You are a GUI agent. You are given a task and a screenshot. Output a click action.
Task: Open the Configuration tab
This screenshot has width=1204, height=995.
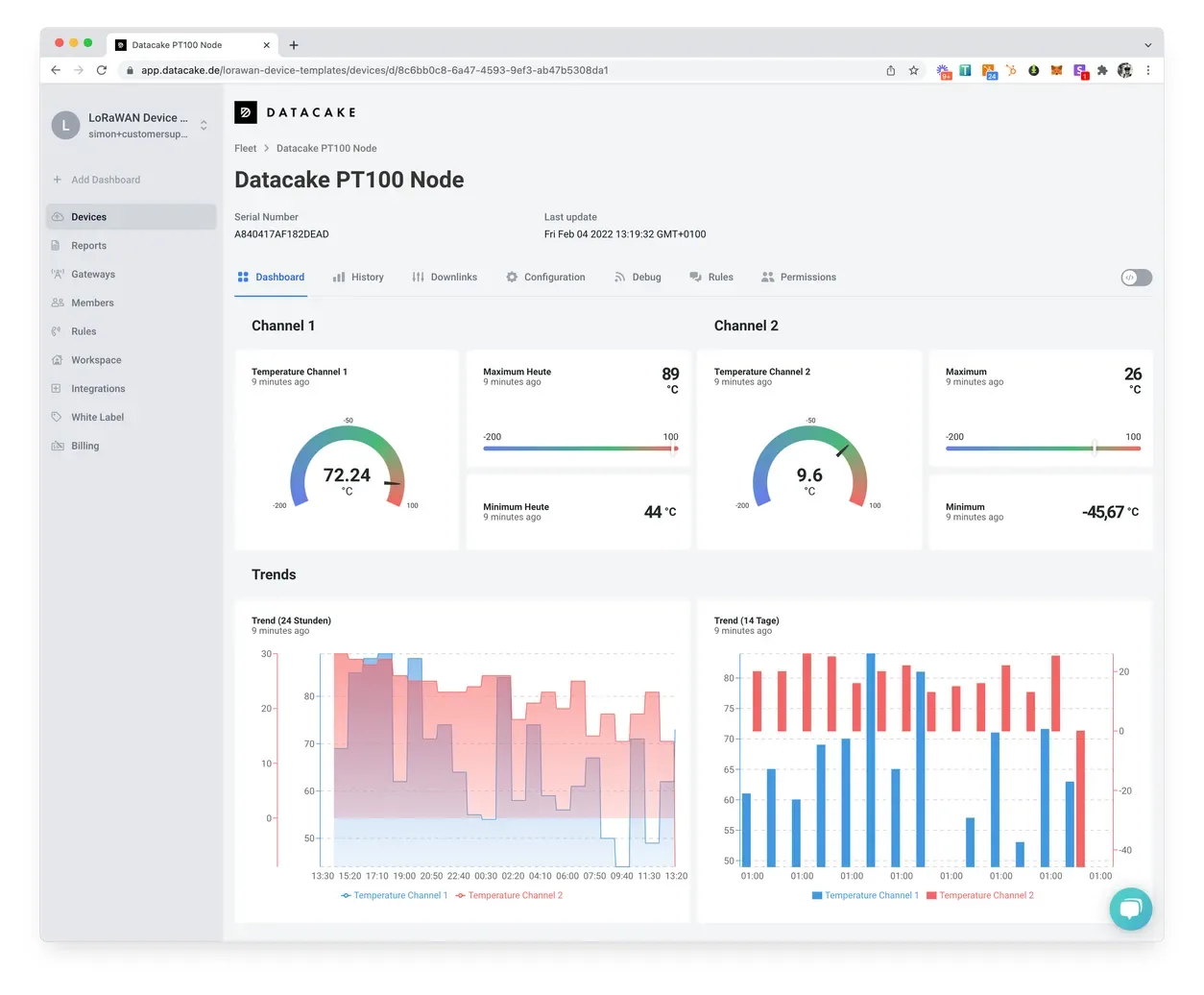pyautogui.click(x=545, y=277)
